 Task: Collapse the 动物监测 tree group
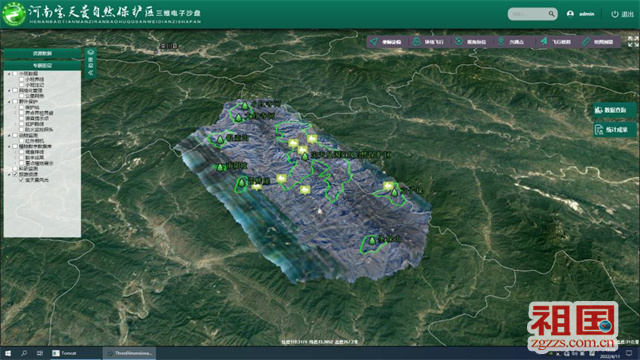(9, 135)
